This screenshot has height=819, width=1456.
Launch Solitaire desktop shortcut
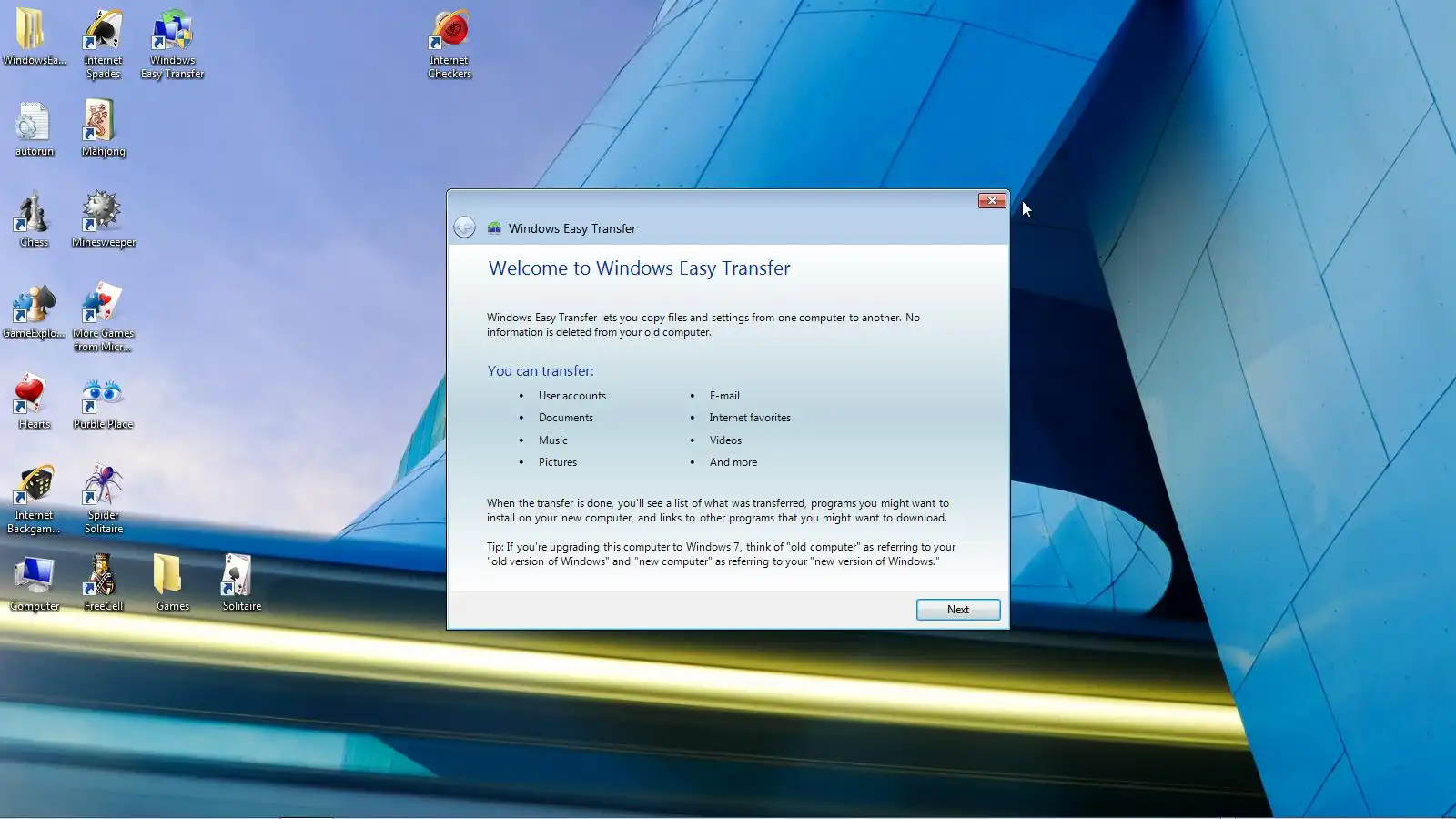tap(241, 583)
